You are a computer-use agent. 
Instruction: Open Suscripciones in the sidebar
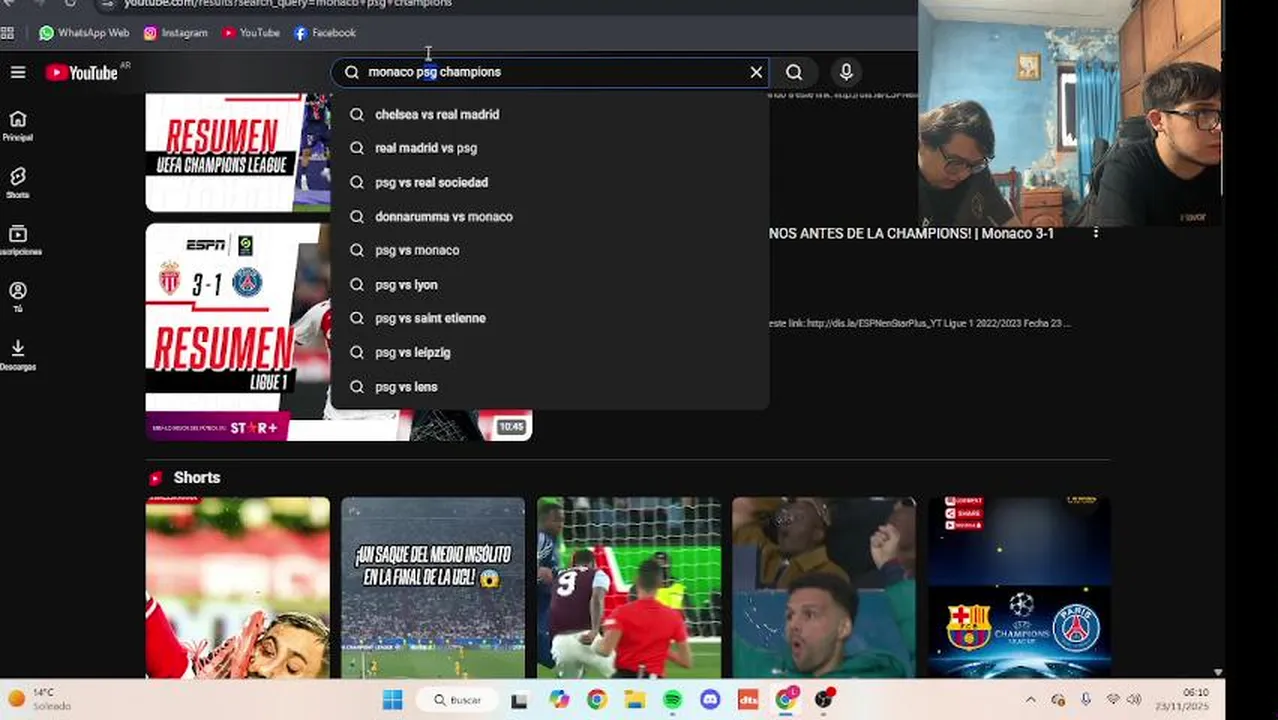tap(18, 241)
